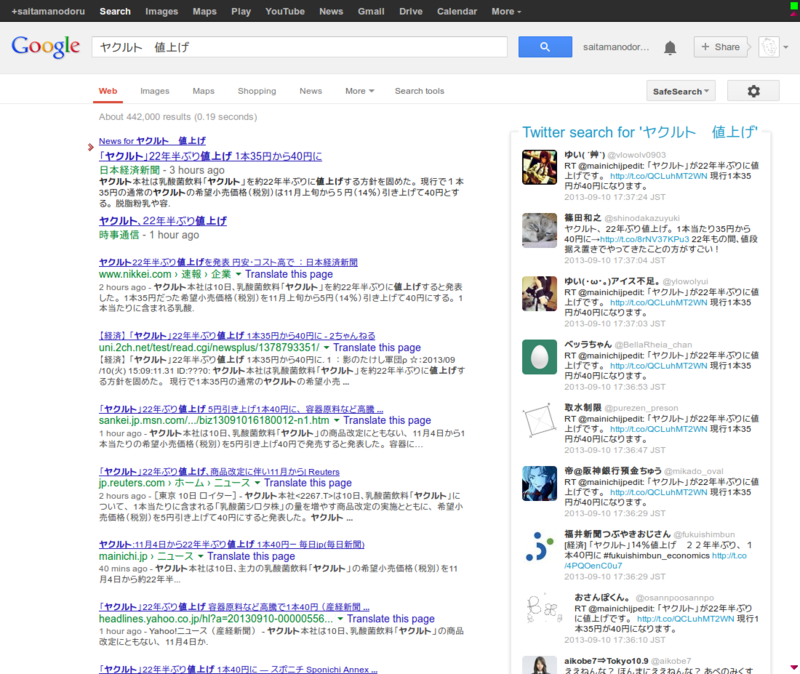
Task: Click username @aikobe7 in tweet list
Action: (x=671, y=661)
